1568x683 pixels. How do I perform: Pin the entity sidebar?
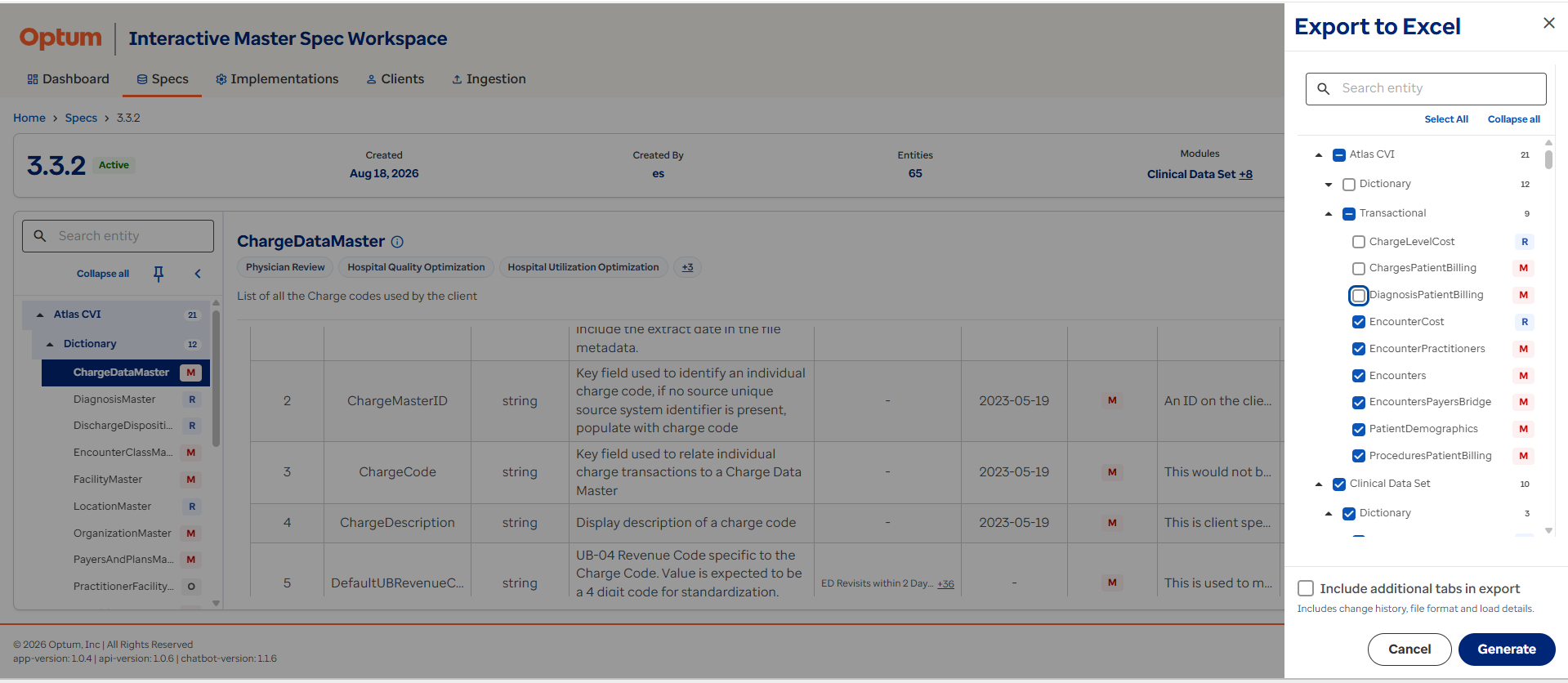click(x=159, y=274)
